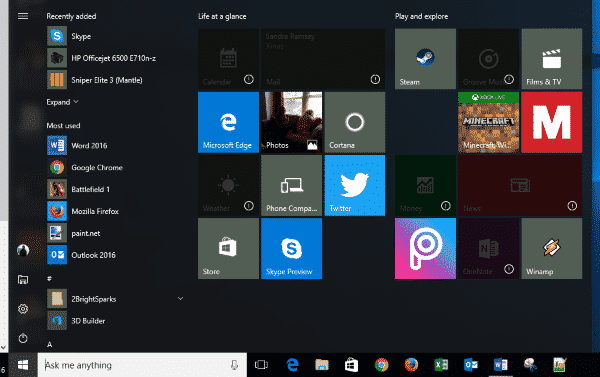The image size is (600, 377).
Task: Click the Windows Start button
Action: [x=23, y=365]
